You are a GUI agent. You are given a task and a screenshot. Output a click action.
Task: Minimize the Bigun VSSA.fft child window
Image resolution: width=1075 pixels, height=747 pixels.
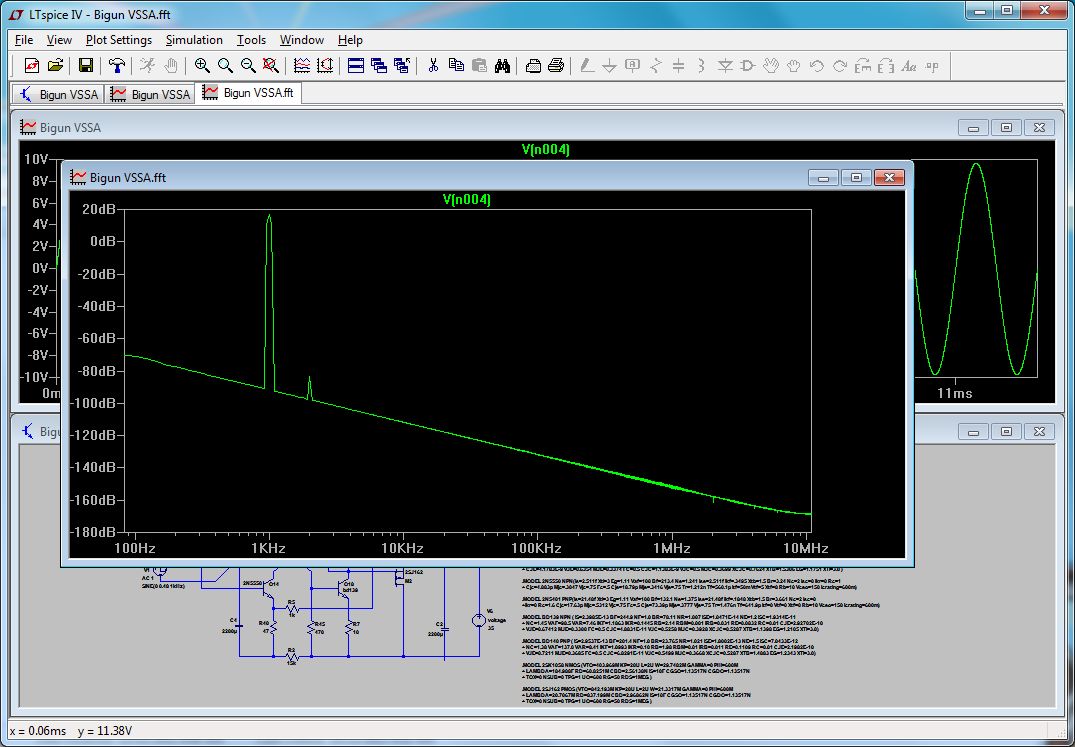(823, 177)
